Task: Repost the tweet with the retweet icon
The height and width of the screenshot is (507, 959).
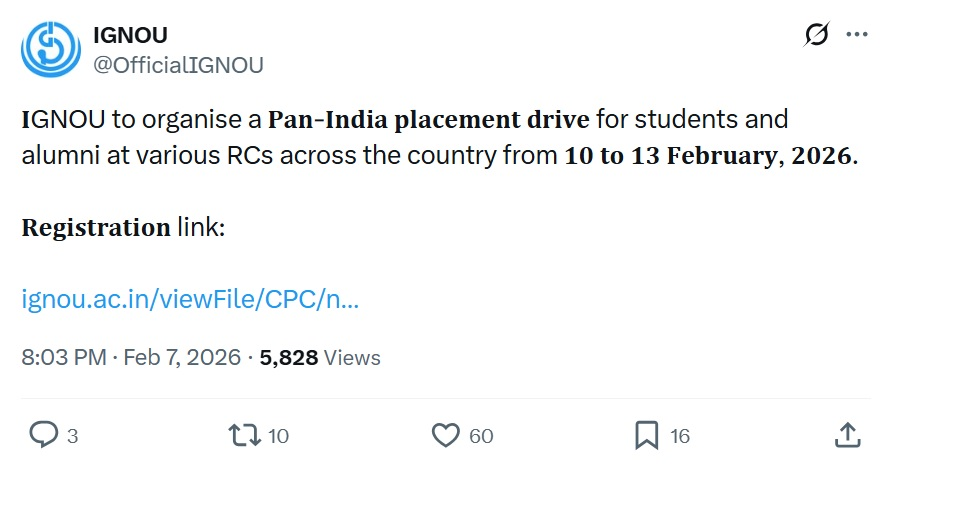Action: point(244,435)
